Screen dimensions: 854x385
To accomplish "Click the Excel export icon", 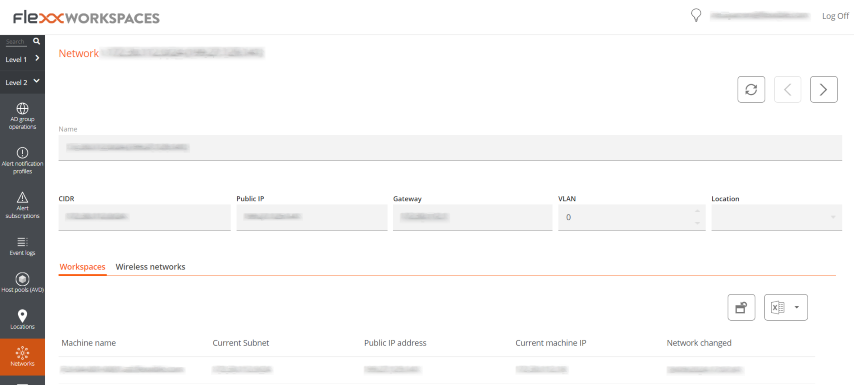I will point(778,308).
